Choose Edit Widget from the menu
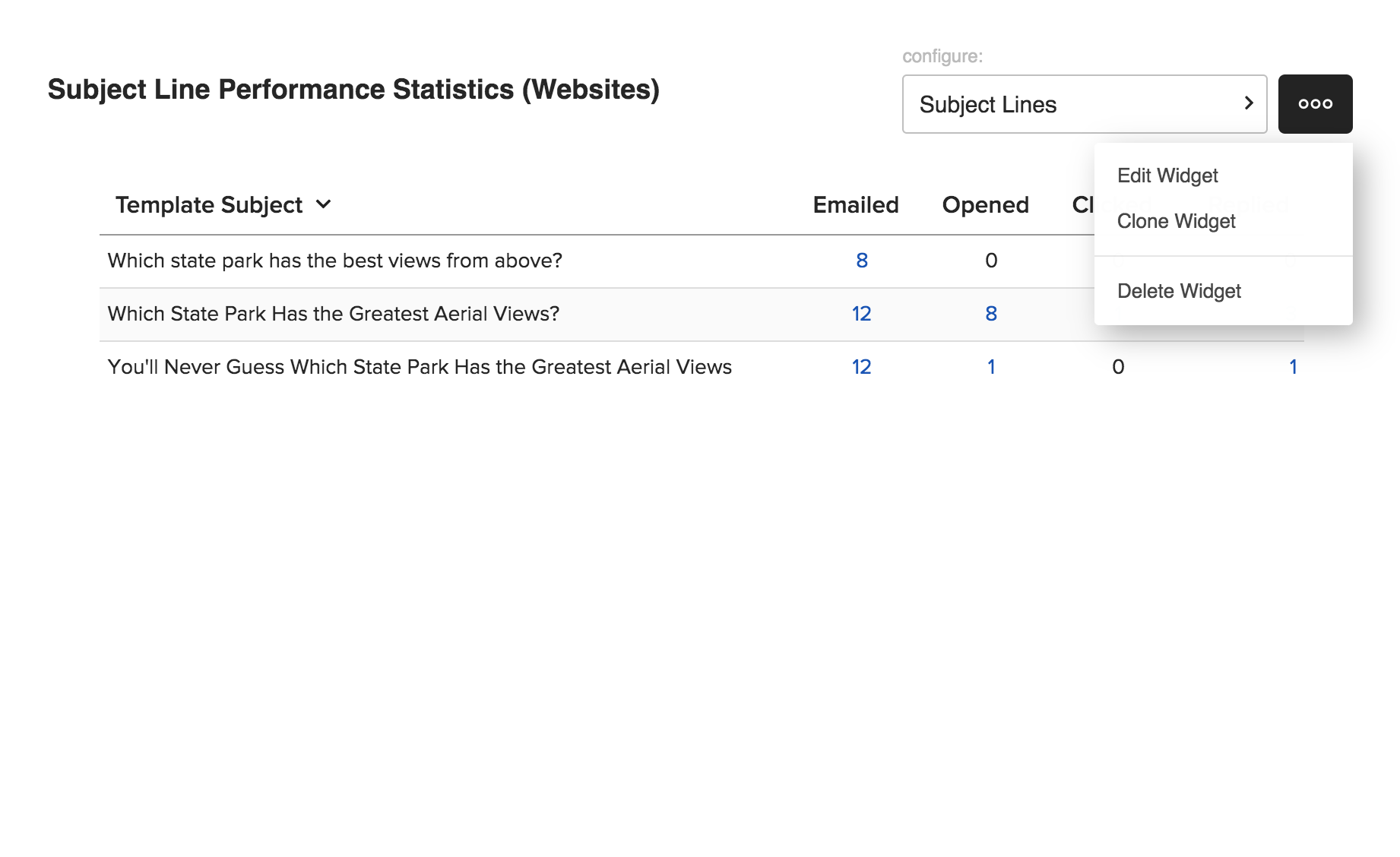1400x857 pixels. click(x=1167, y=176)
